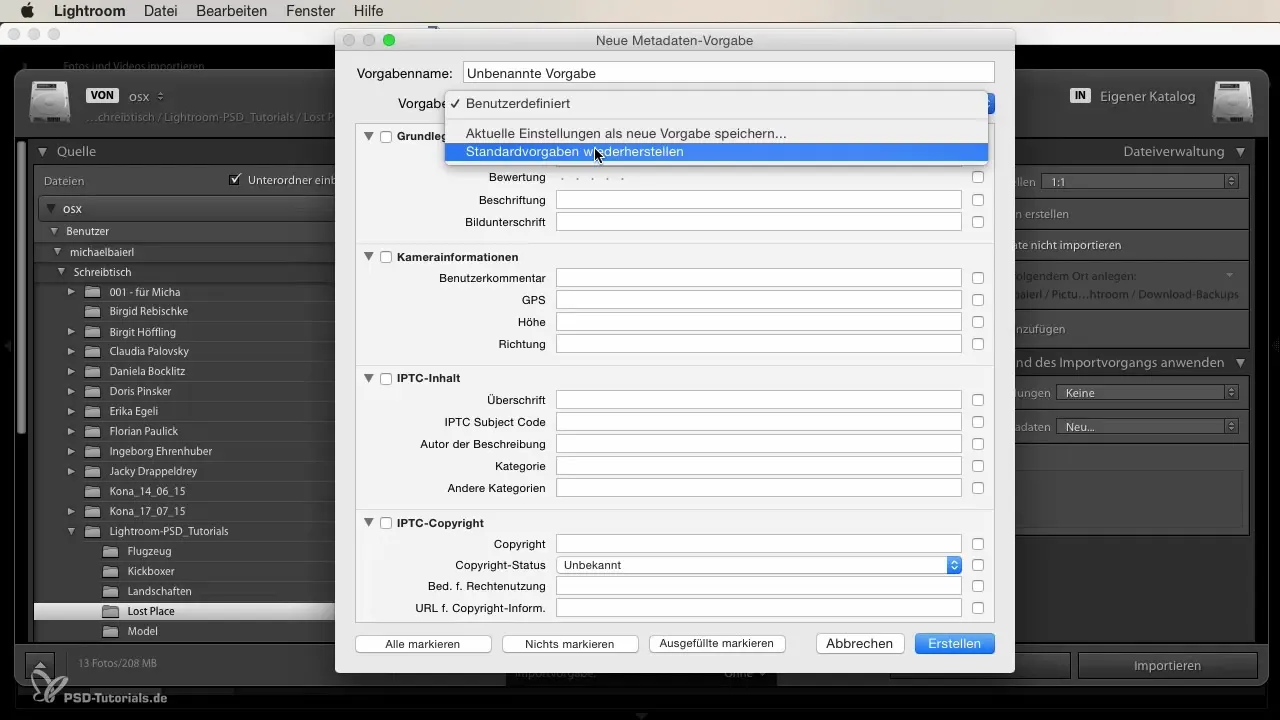Click the destination catalog drive icon
The width and height of the screenshot is (1280, 720).
coord(1233,101)
